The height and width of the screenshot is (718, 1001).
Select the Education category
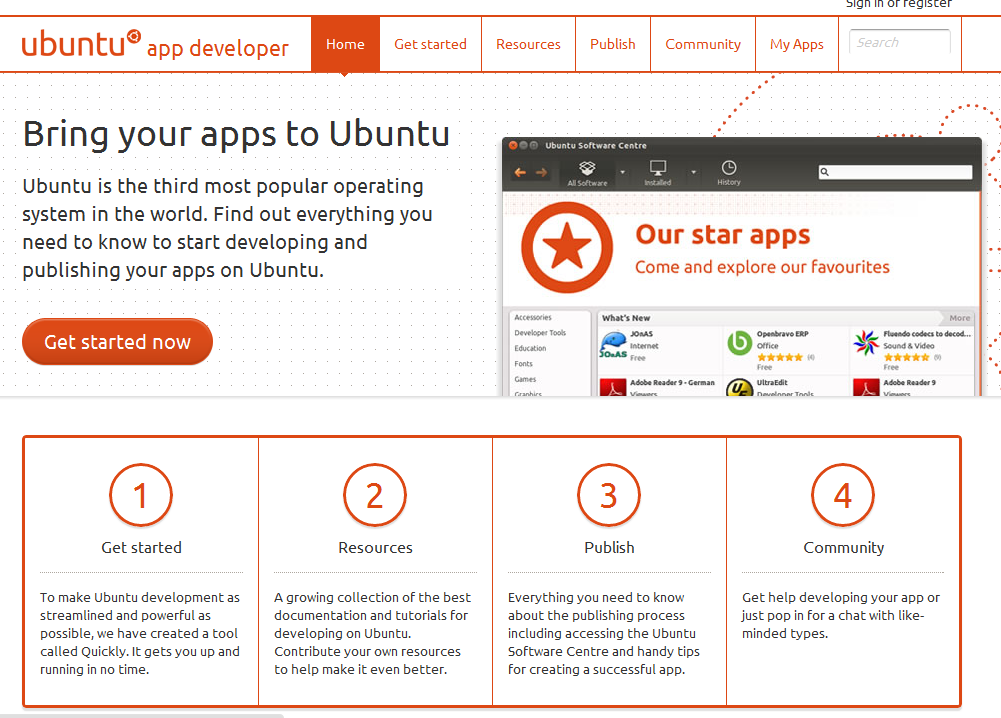[x=531, y=348]
